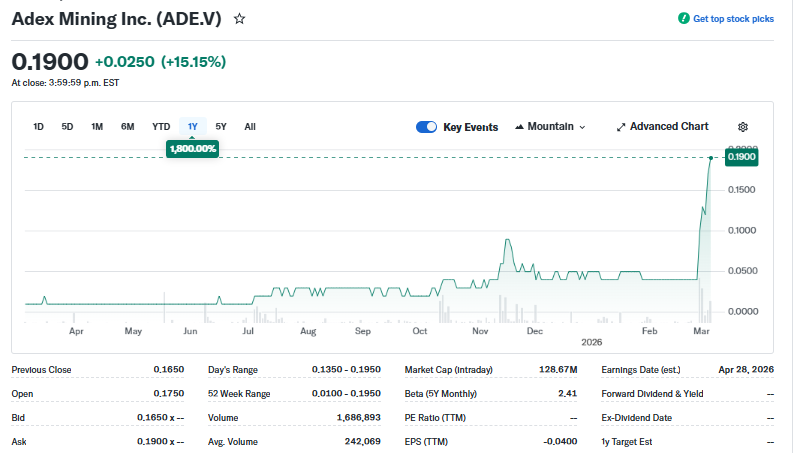The image size is (798, 453).
Task: Choose the 1Y range tab
Action: 192,127
